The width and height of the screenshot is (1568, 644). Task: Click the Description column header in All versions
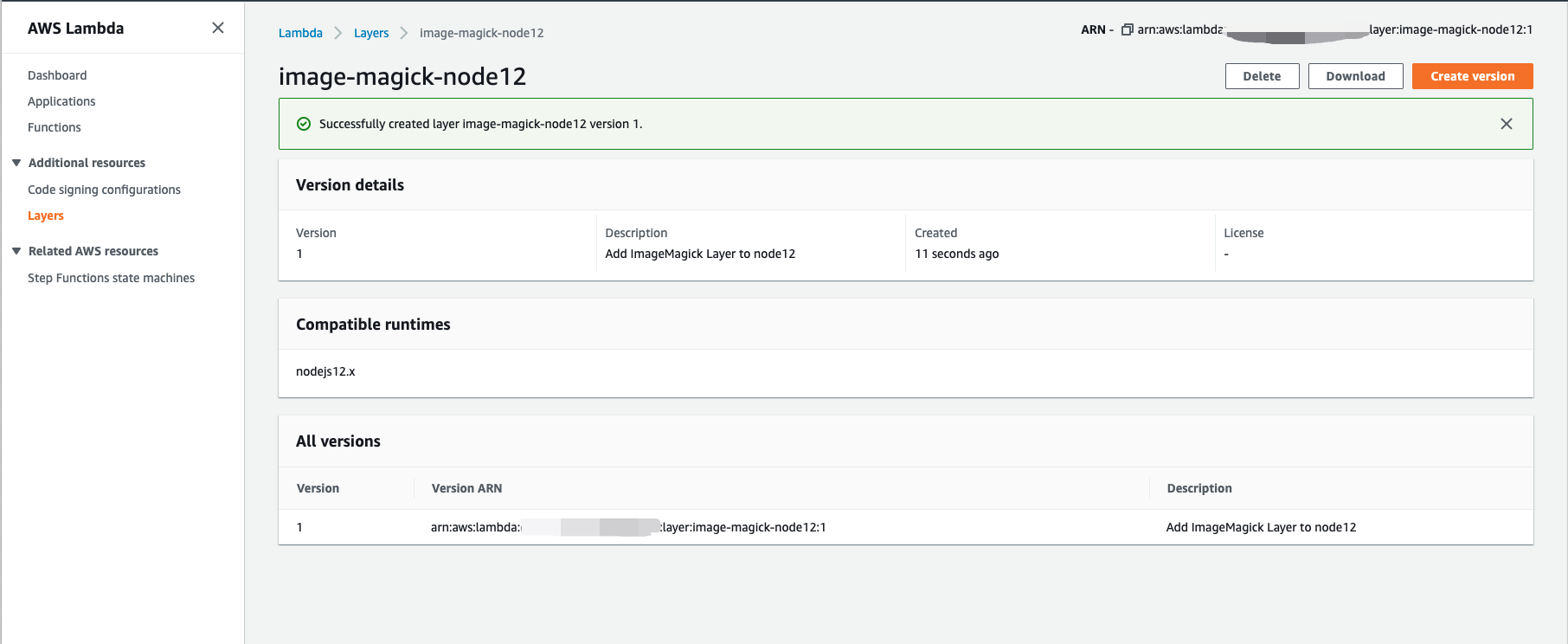point(1198,488)
